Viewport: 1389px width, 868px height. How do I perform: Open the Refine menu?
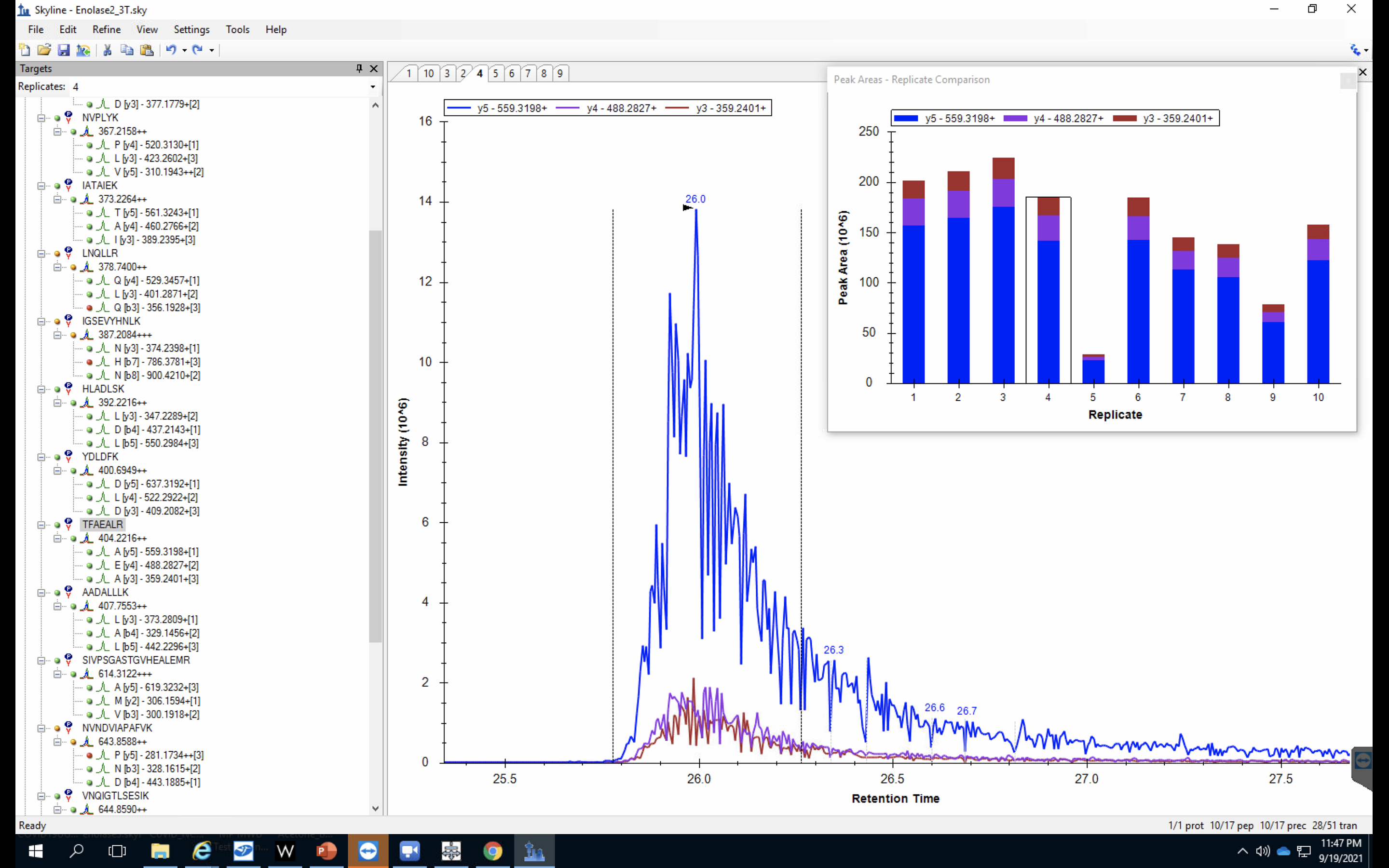click(x=106, y=29)
